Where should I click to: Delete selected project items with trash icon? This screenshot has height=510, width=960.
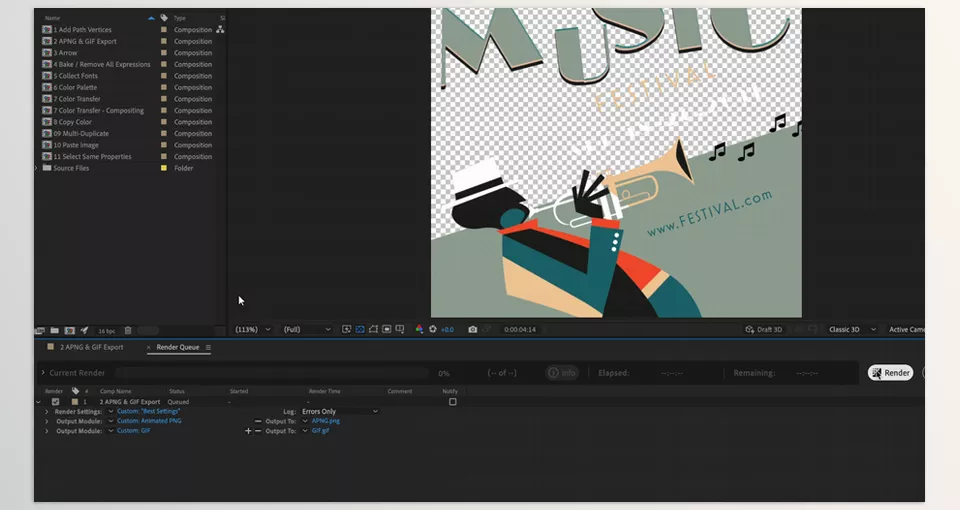pyautogui.click(x=128, y=331)
